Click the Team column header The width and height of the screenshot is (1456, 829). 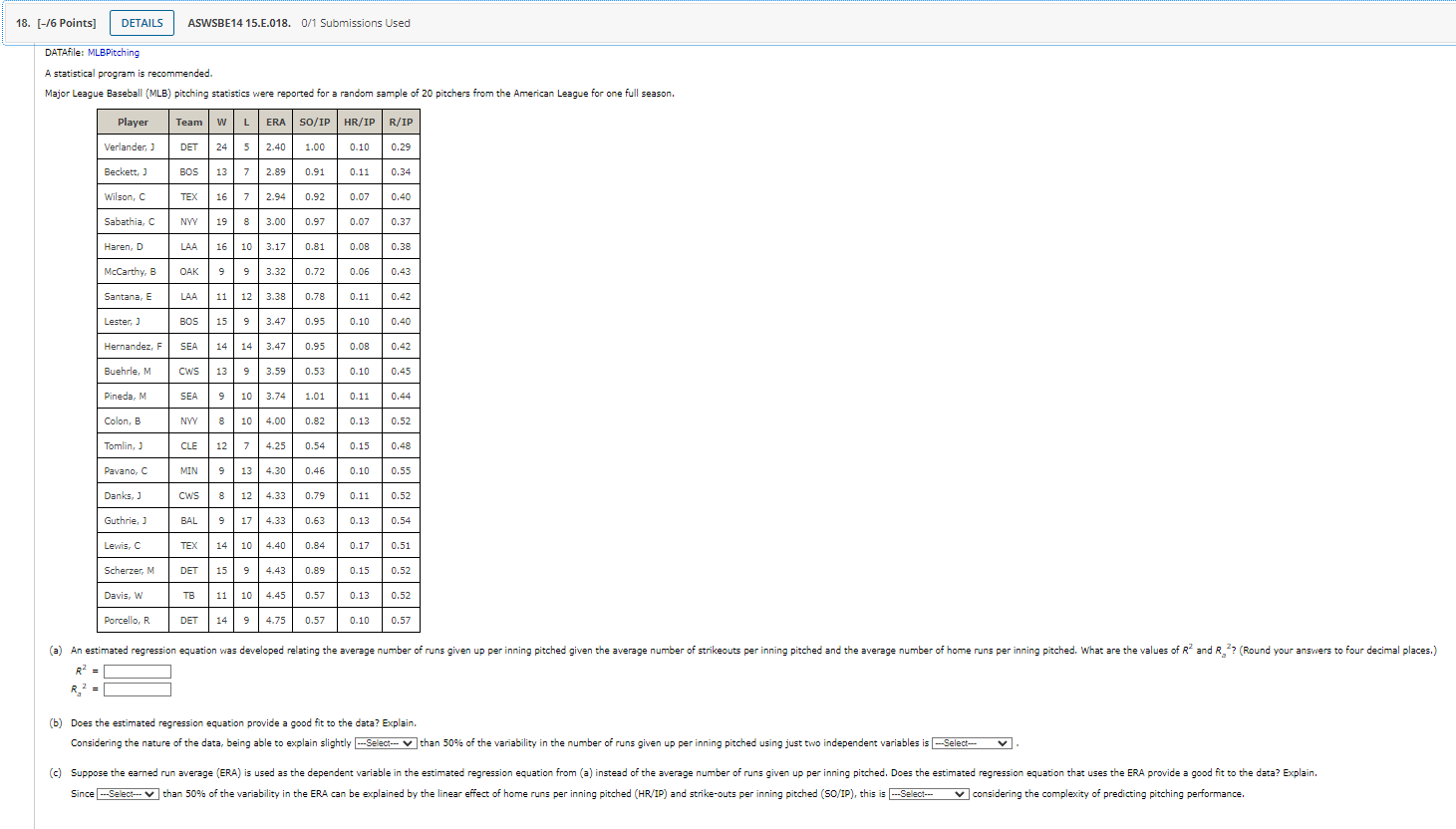tap(189, 122)
